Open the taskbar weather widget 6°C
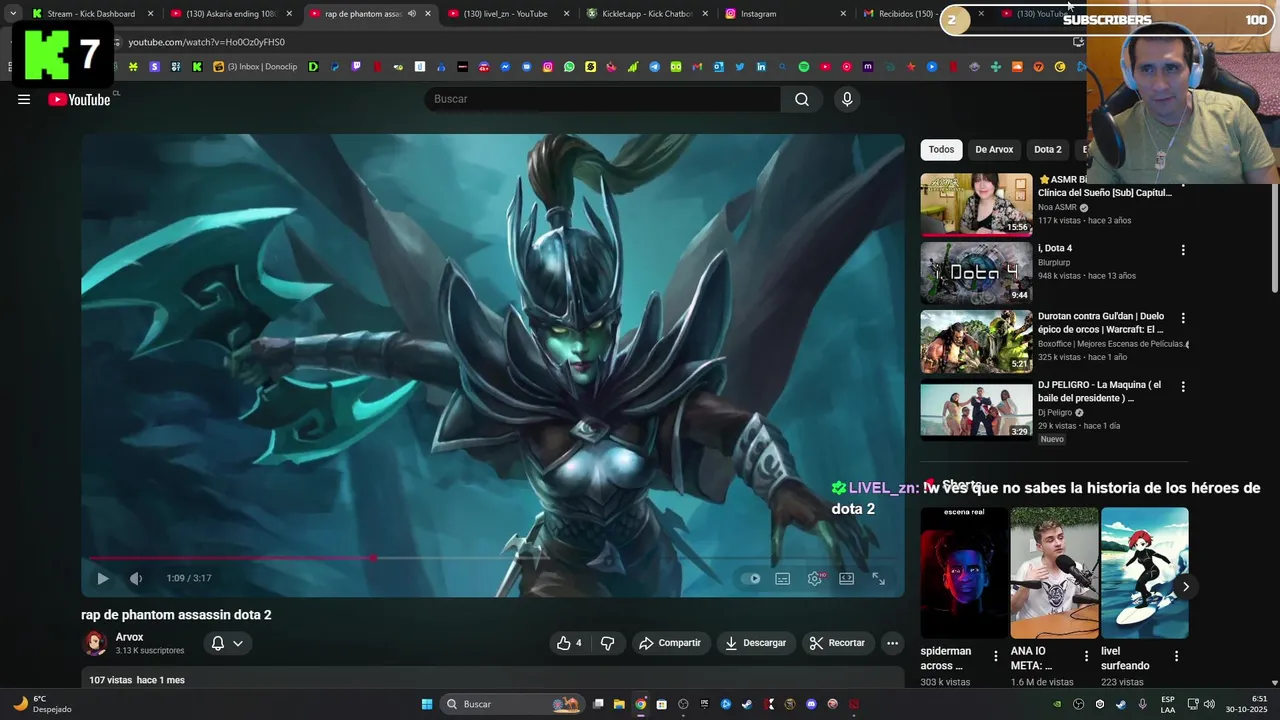This screenshot has width=1280, height=720. 44,704
